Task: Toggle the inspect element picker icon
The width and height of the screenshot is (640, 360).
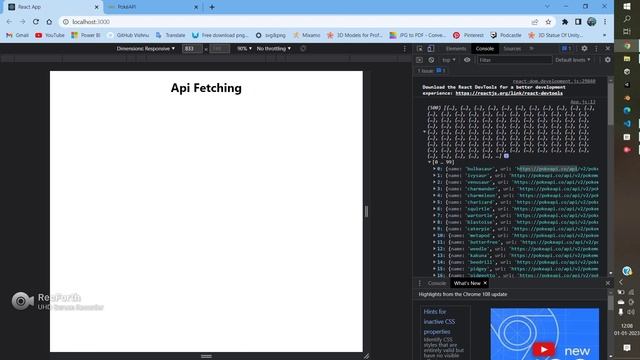Action: pyautogui.click(x=420, y=49)
